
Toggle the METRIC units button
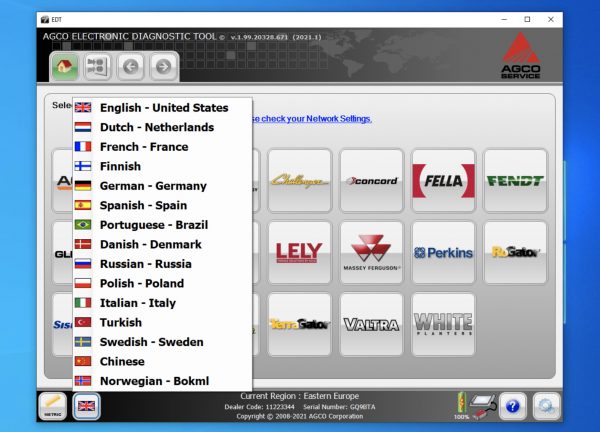[x=52, y=406]
